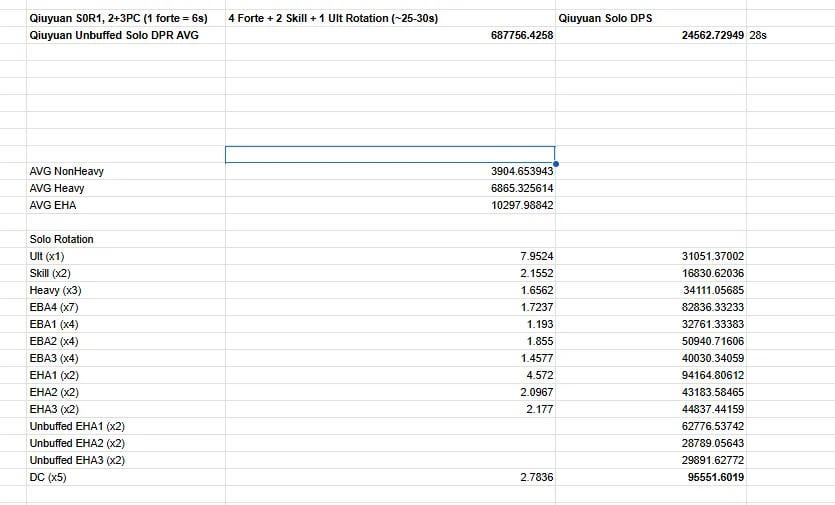Select the value 28789.05643
The width and height of the screenshot is (835, 505).
[x=713, y=444]
